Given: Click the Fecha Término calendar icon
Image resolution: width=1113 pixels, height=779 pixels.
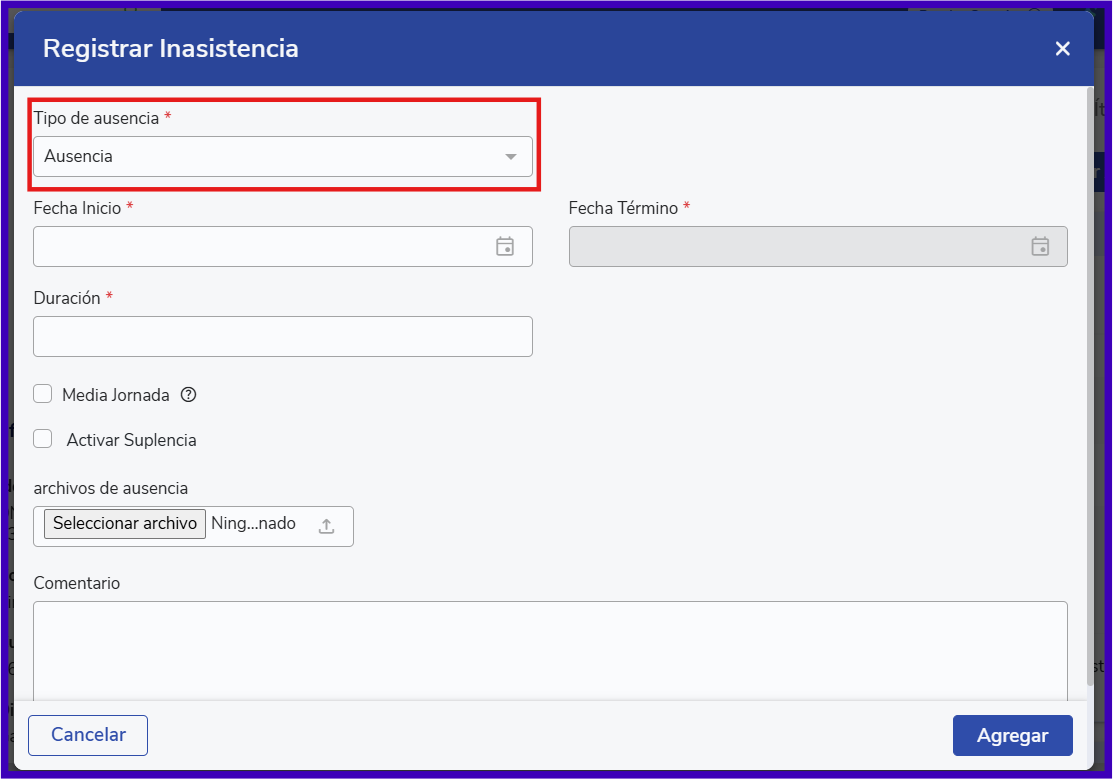Looking at the screenshot, I should 1040,246.
